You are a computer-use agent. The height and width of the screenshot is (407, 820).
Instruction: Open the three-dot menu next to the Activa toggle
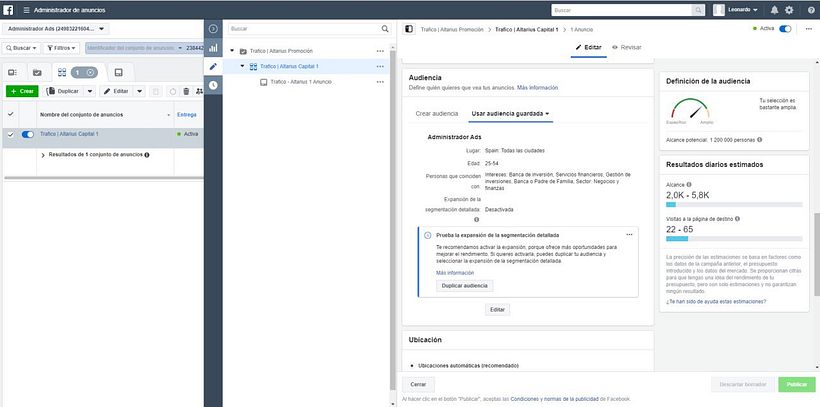809,29
